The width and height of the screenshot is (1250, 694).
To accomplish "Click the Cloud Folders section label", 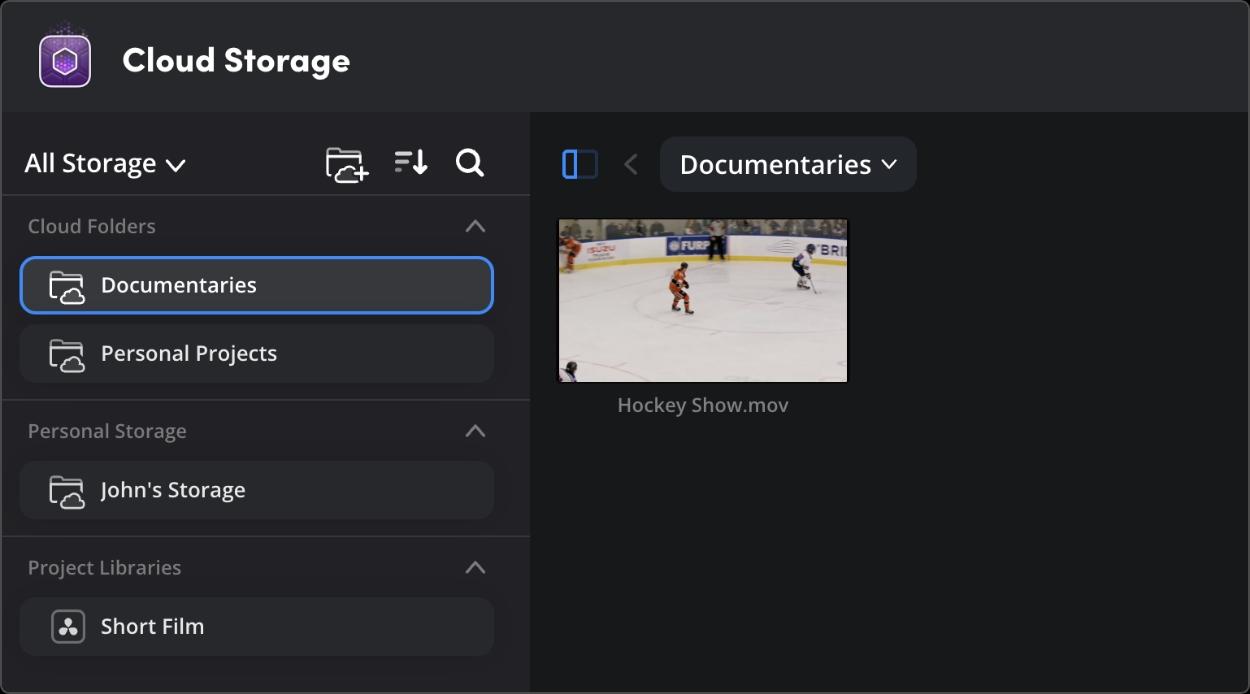I will click(x=92, y=226).
